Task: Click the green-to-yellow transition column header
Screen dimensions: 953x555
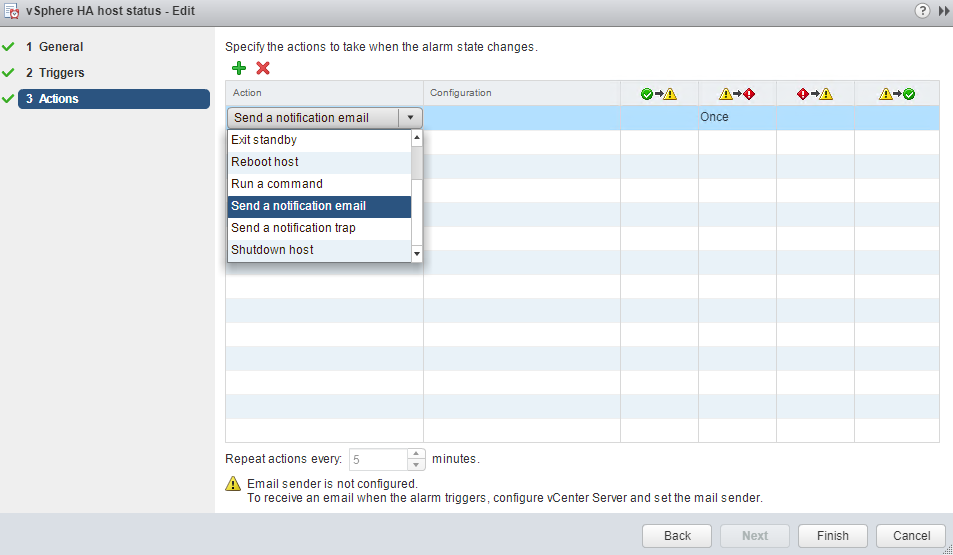Action: pos(659,94)
